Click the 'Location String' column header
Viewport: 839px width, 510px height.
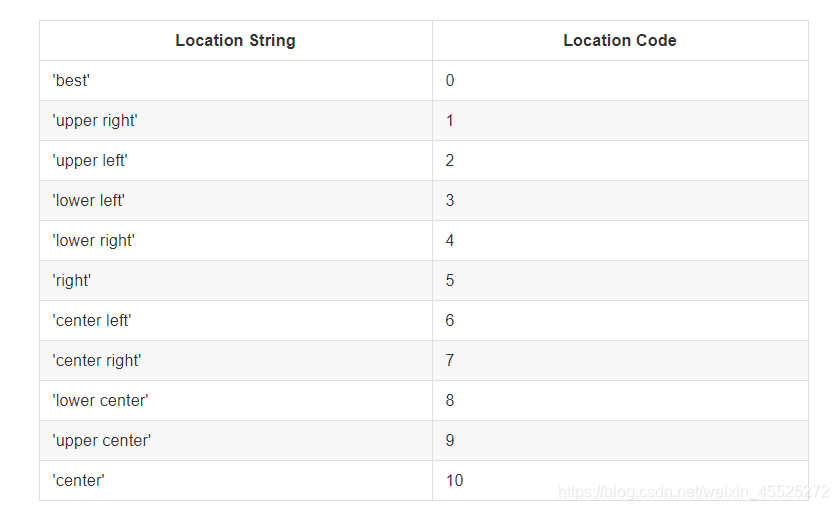click(x=235, y=41)
